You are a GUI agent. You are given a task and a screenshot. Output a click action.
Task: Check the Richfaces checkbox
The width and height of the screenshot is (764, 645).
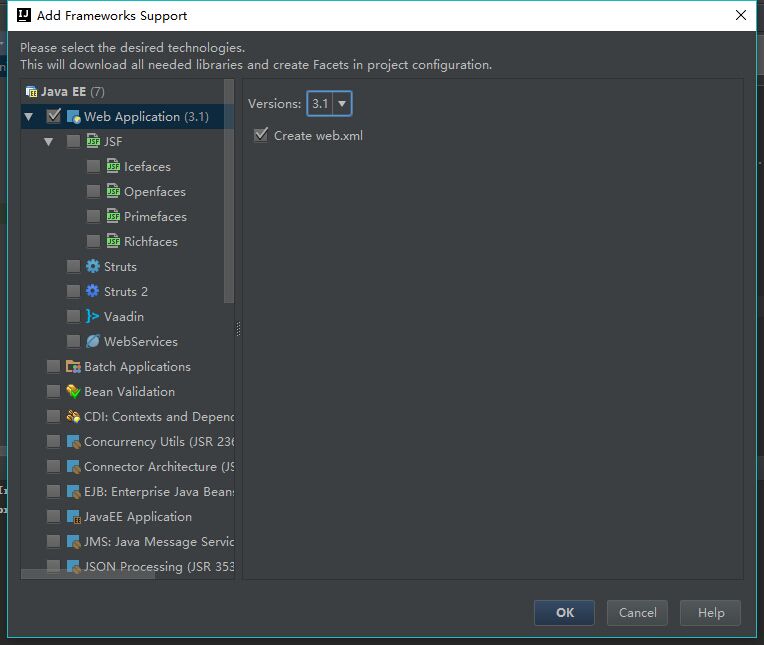(x=93, y=241)
